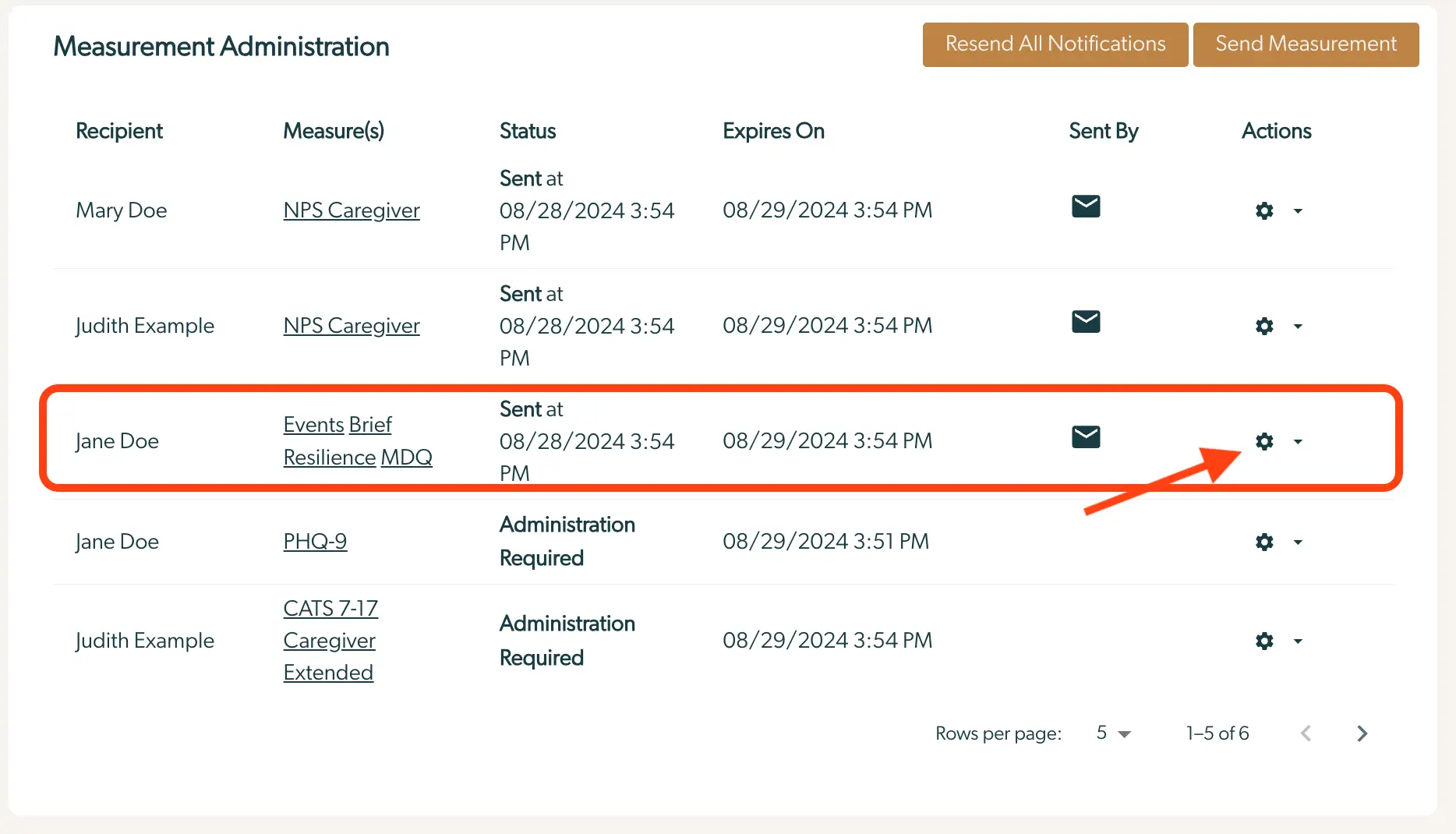Screen dimensions: 1456x834
Task: Click the envelope icon in Judith Example's NPS row
Action: click(x=1086, y=321)
